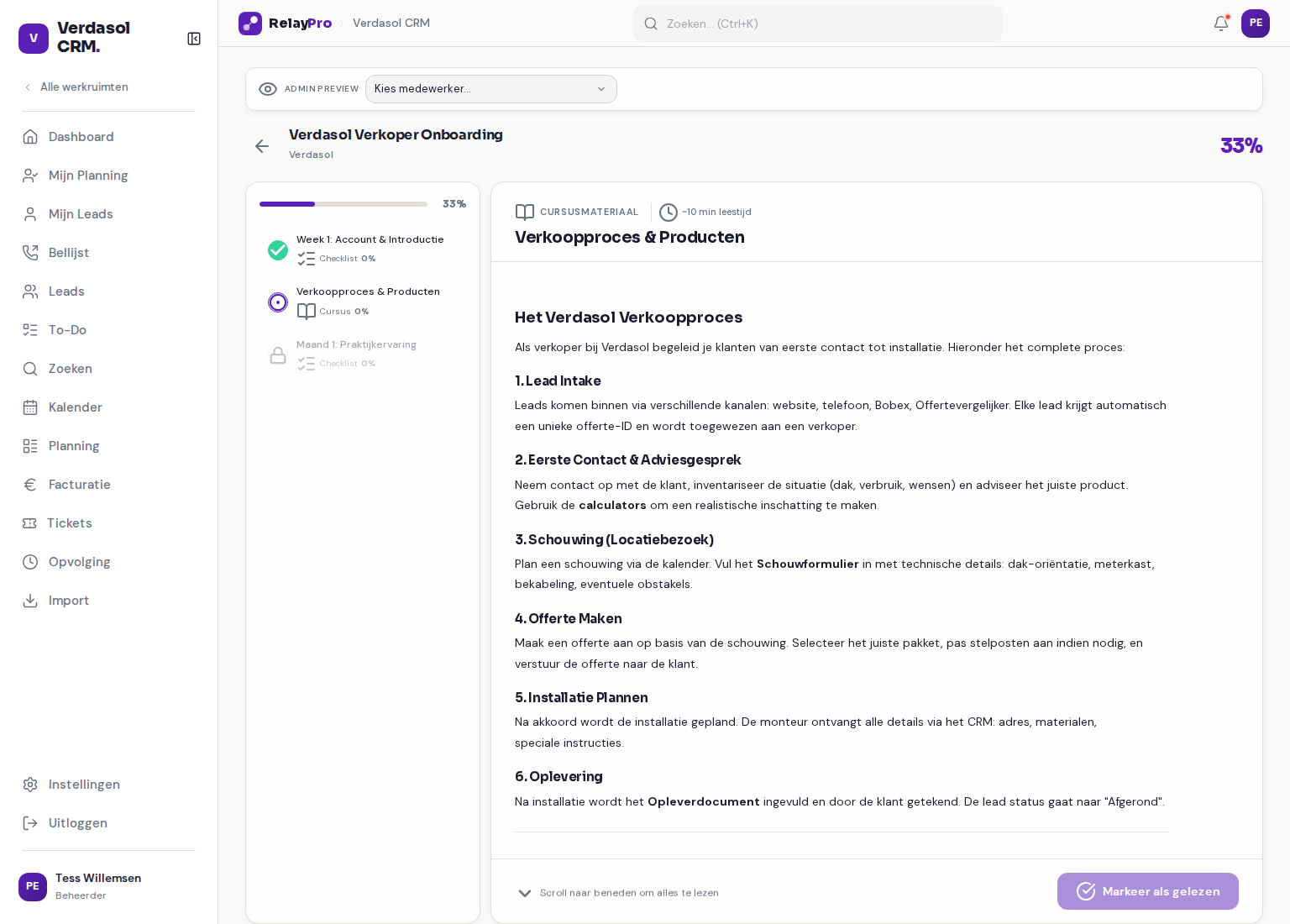
Task: Open Tess Willemsen user menu in sidebar
Action: pyautogui.click(x=108, y=887)
